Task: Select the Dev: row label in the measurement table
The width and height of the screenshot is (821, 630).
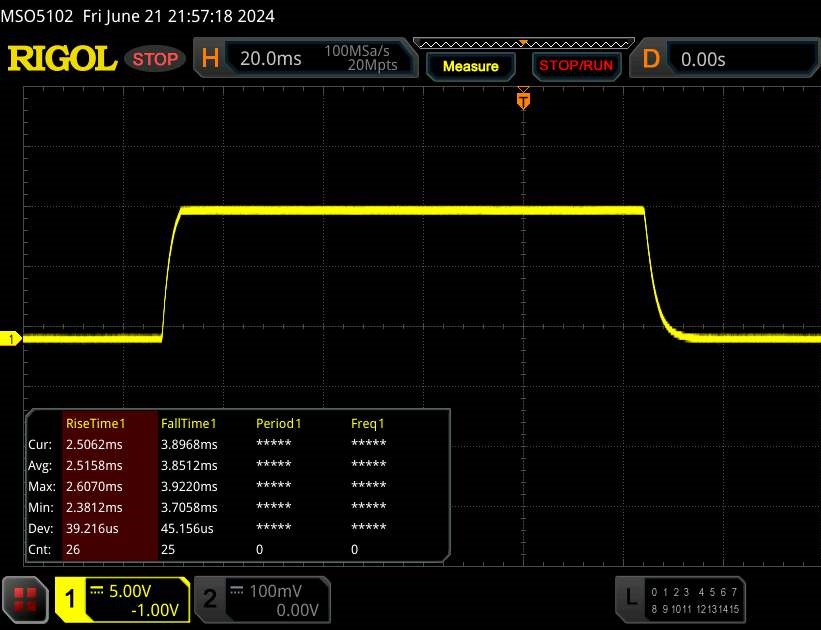Action: click(40, 528)
